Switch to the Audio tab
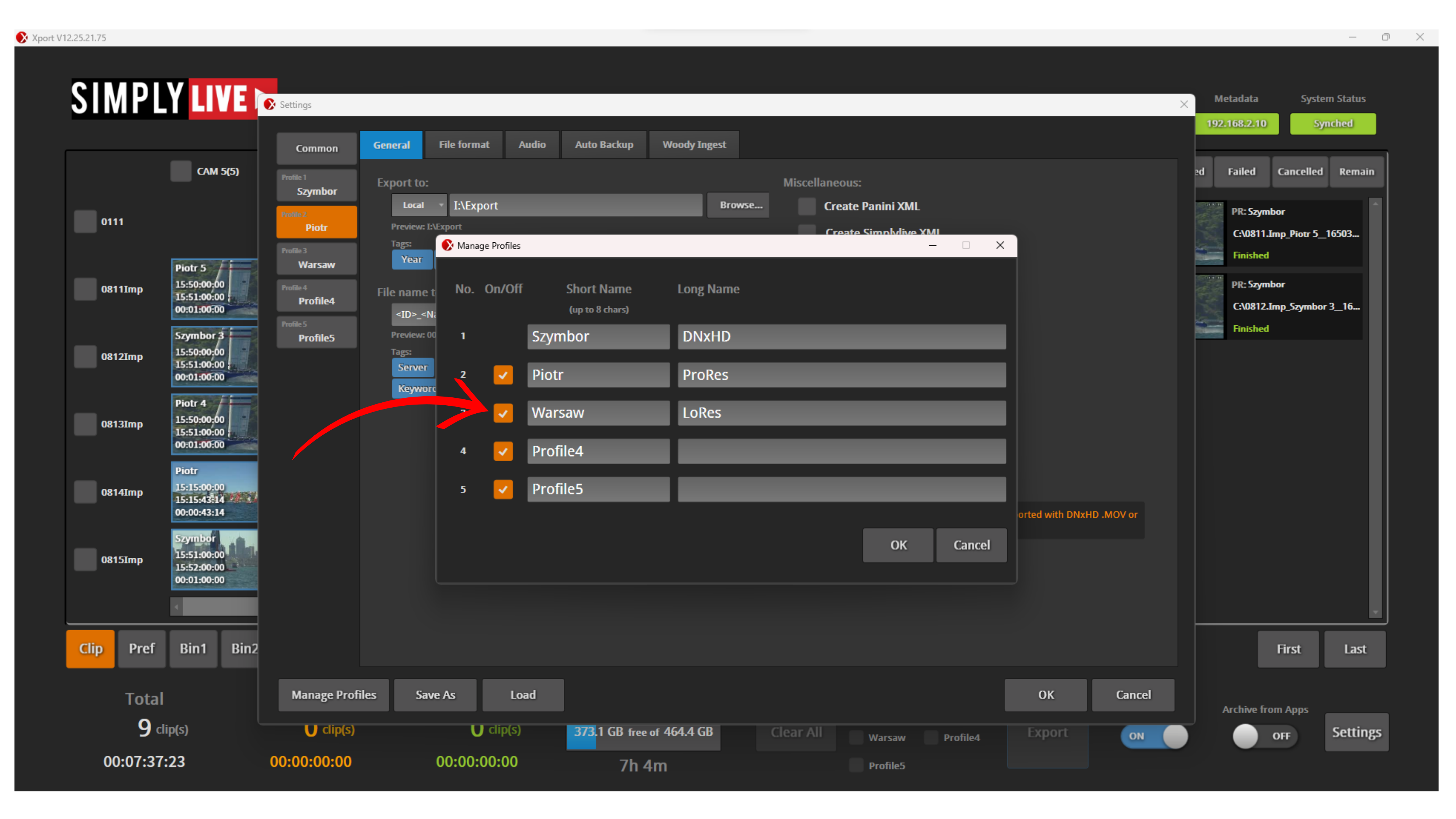The image size is (1456, 819). pyautogui.click(x=532, y=145)
